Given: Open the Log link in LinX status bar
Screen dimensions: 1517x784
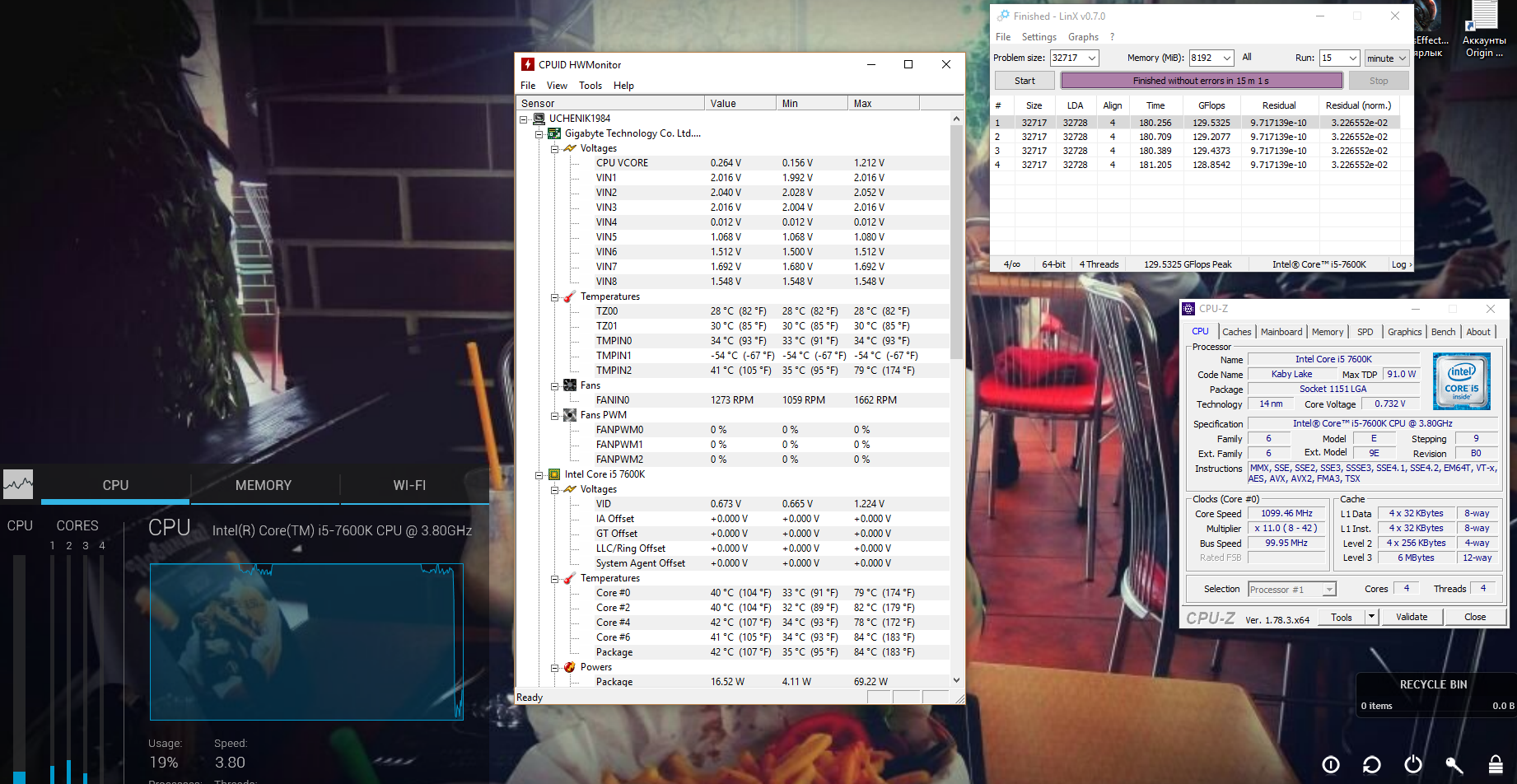Looking at the screenshot, I should click(x=1402, y=264).
